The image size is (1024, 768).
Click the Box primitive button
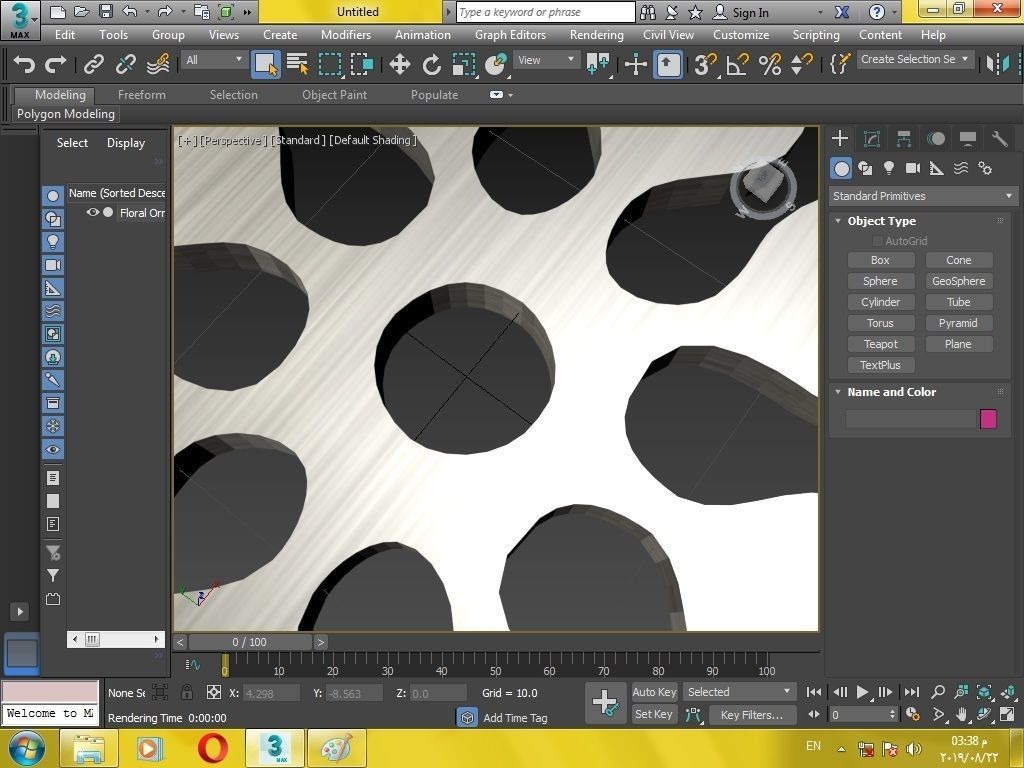[x=880, y=260]
